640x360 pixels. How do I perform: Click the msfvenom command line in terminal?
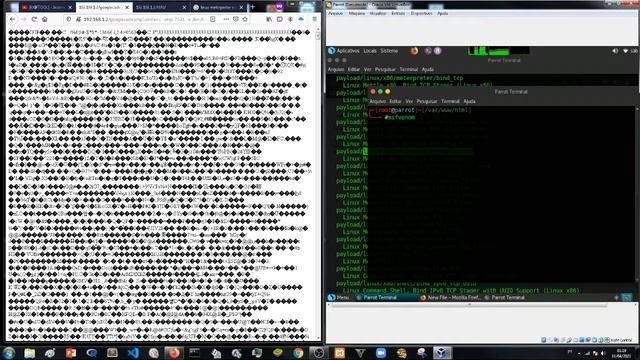[x=400, y=118]
